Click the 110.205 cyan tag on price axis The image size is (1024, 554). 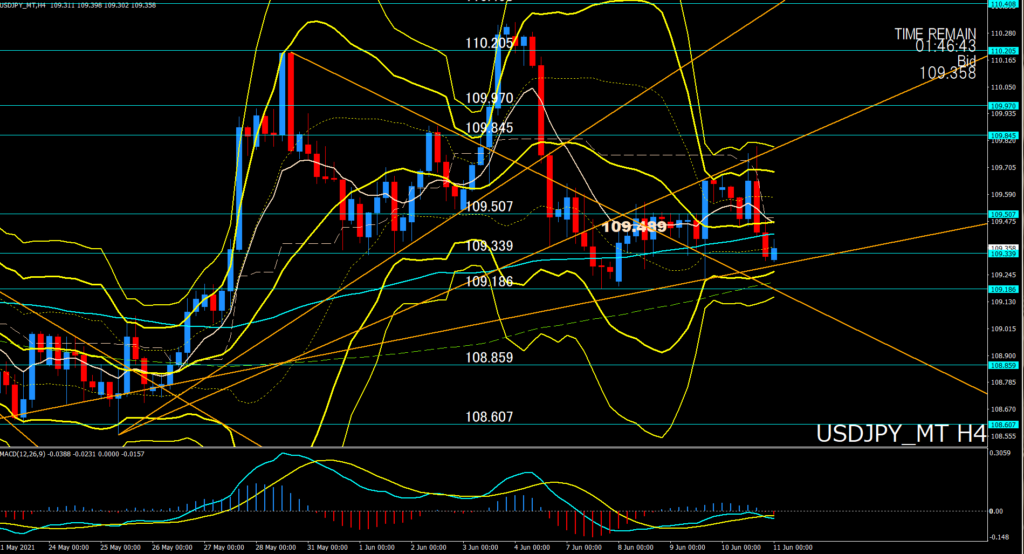pyautogui.click(x=1003, y=50)
